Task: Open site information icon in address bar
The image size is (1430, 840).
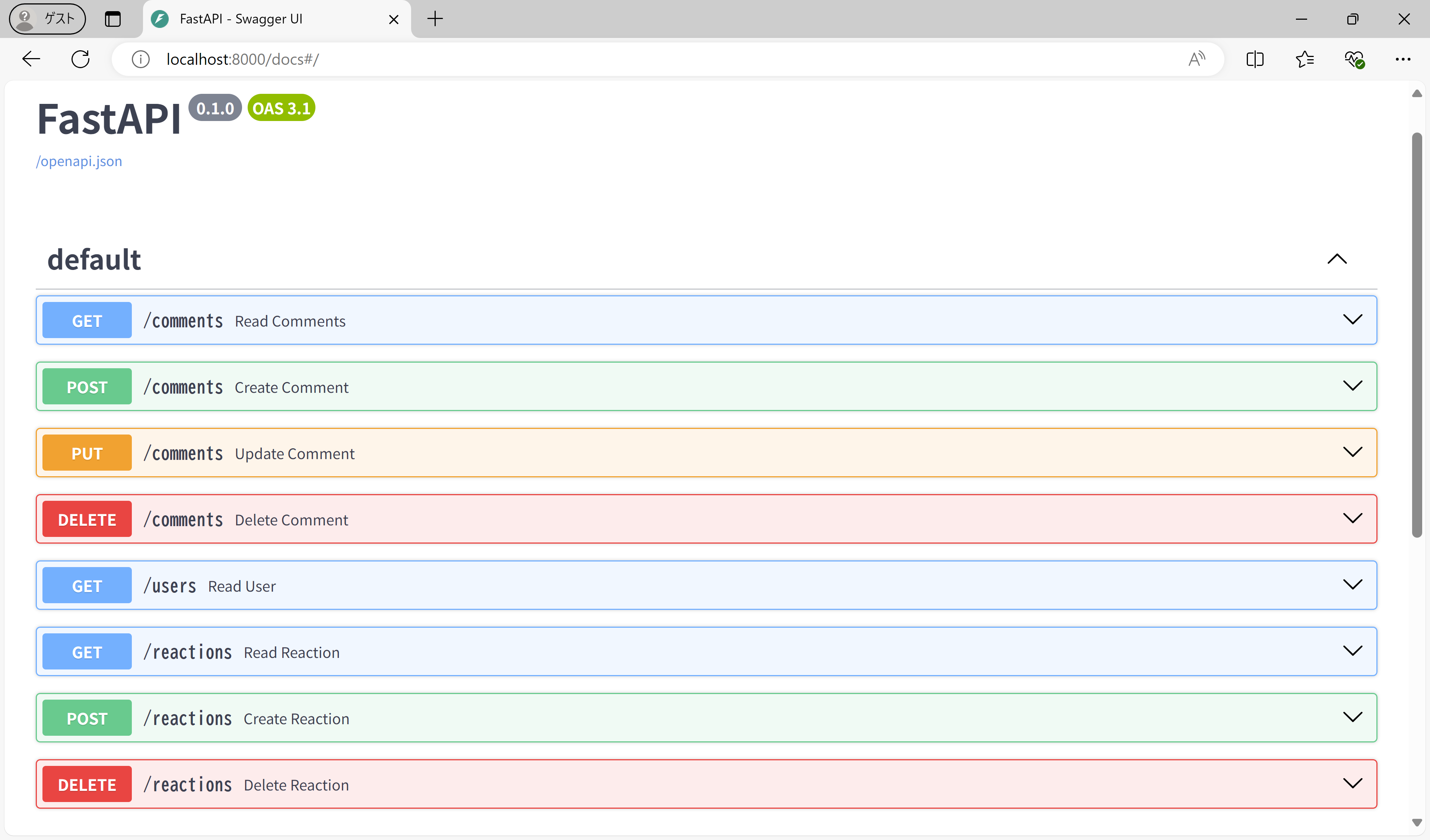Action: click(x=140, y=59)
